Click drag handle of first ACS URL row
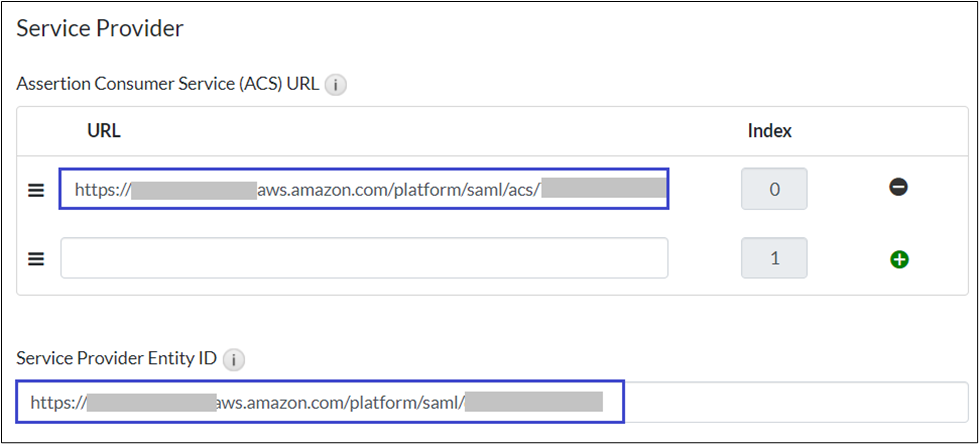The image size is (979, 444). 36,189
